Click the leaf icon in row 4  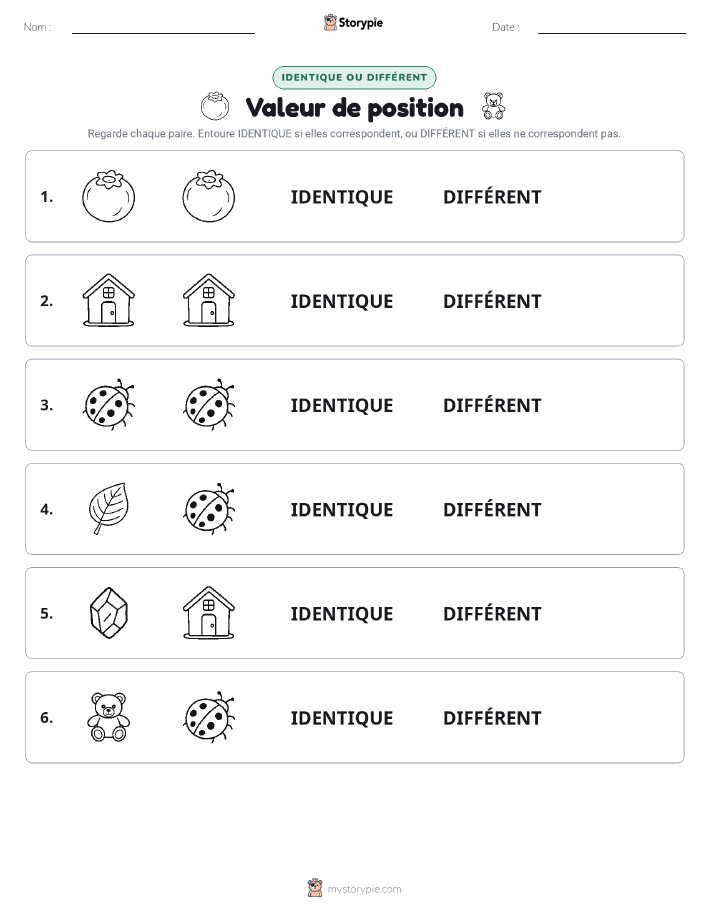coord(109,508)
